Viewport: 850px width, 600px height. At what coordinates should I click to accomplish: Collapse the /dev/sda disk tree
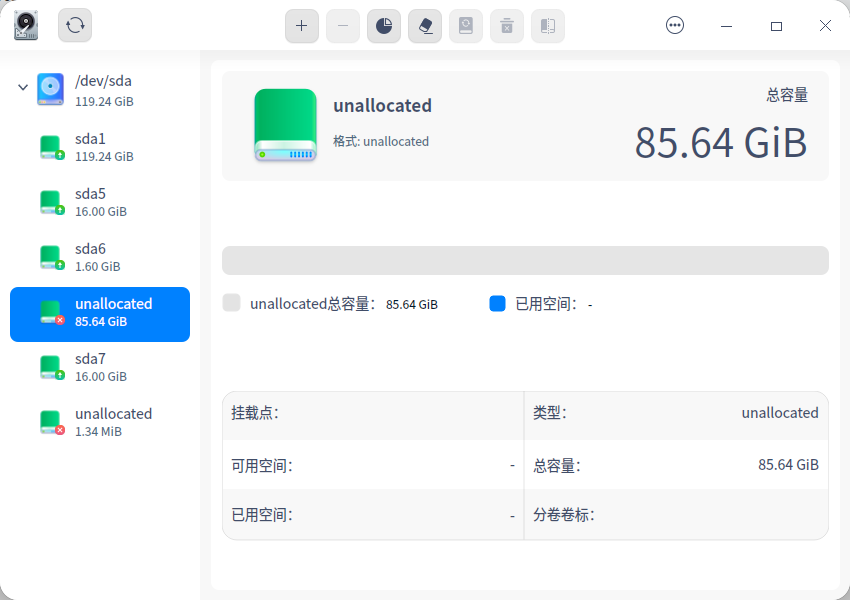pyautogui.click(x=22, y=87)
